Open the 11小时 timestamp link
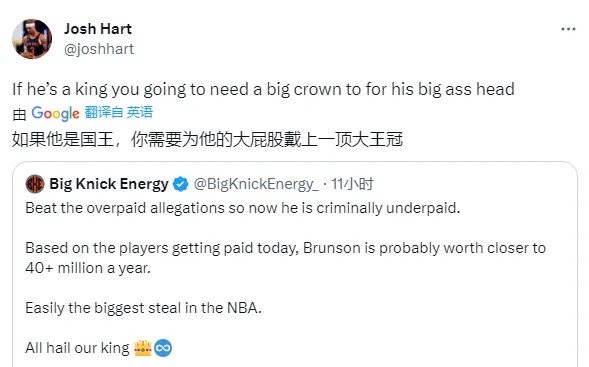589x367 pixels. tap(352, 184)
